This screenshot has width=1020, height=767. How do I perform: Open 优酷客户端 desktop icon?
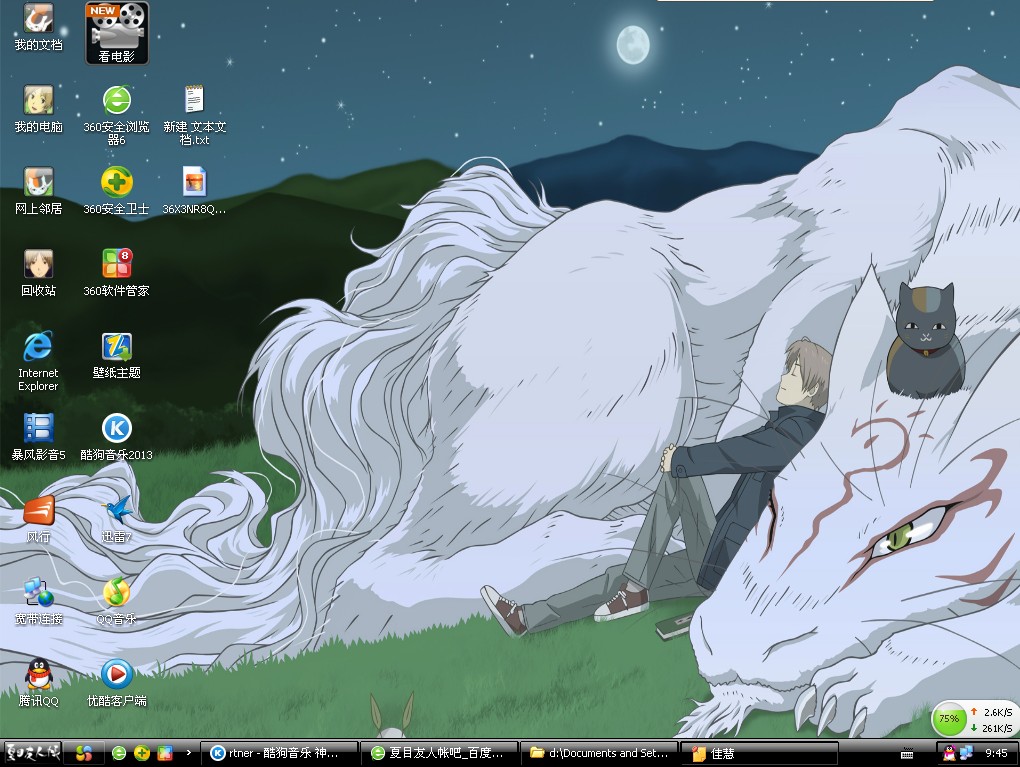click(x=116, y=683)
